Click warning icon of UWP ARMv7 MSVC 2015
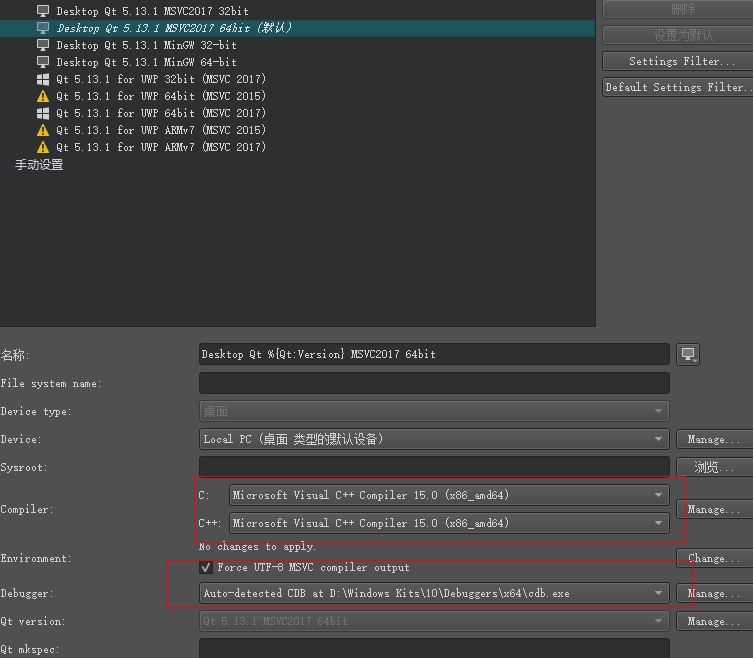Screen dimensions: 753x658 pyautogui.click(x=43, y=130)
